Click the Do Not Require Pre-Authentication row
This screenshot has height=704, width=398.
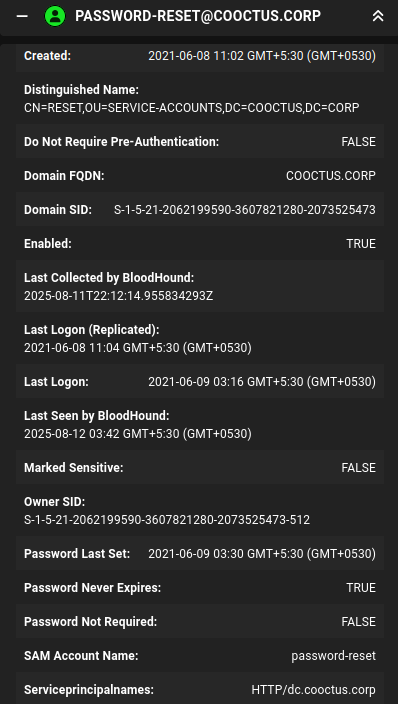(200, 142)
